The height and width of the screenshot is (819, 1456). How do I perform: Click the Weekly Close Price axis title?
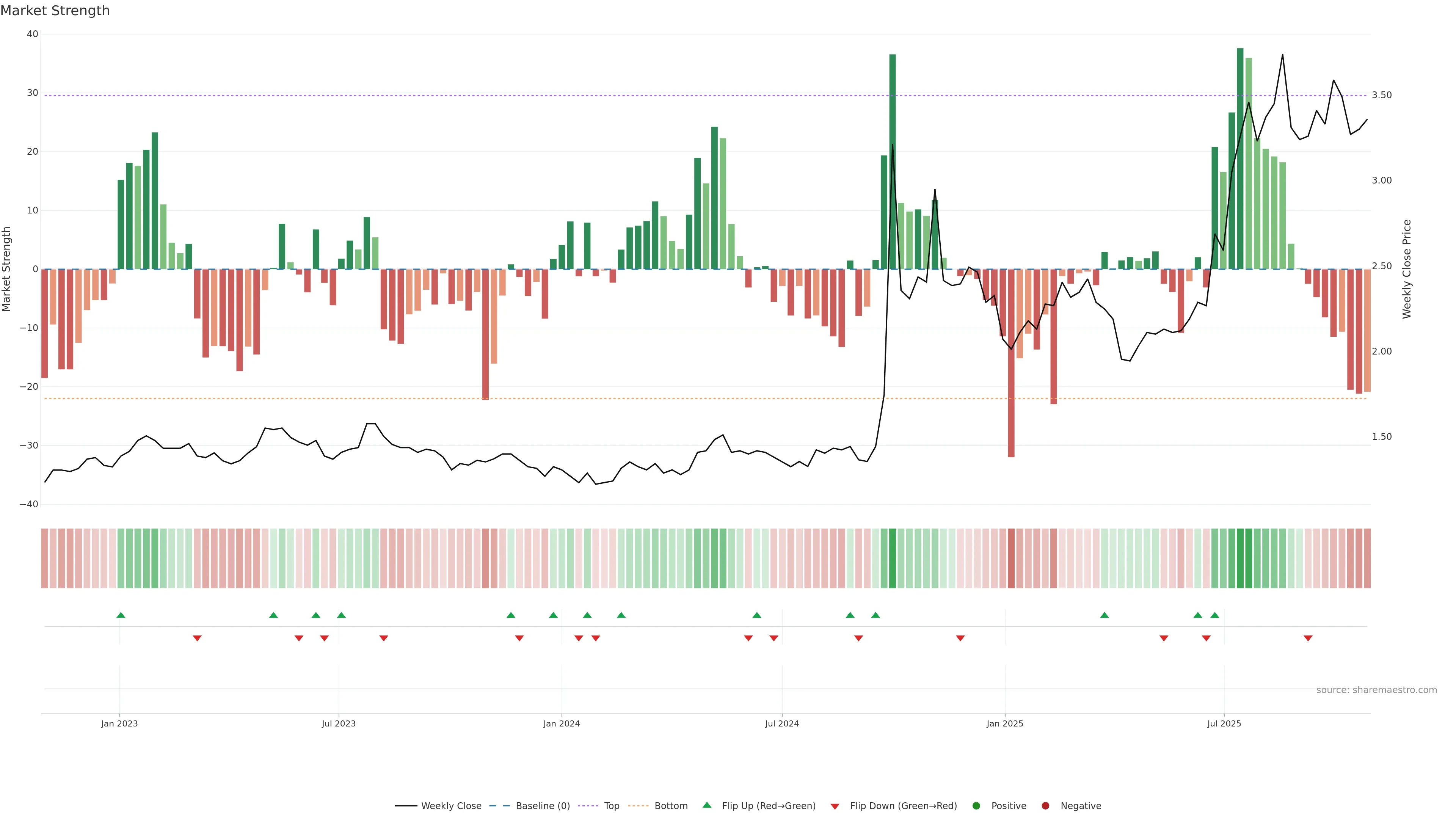[x=1407, y=269]
